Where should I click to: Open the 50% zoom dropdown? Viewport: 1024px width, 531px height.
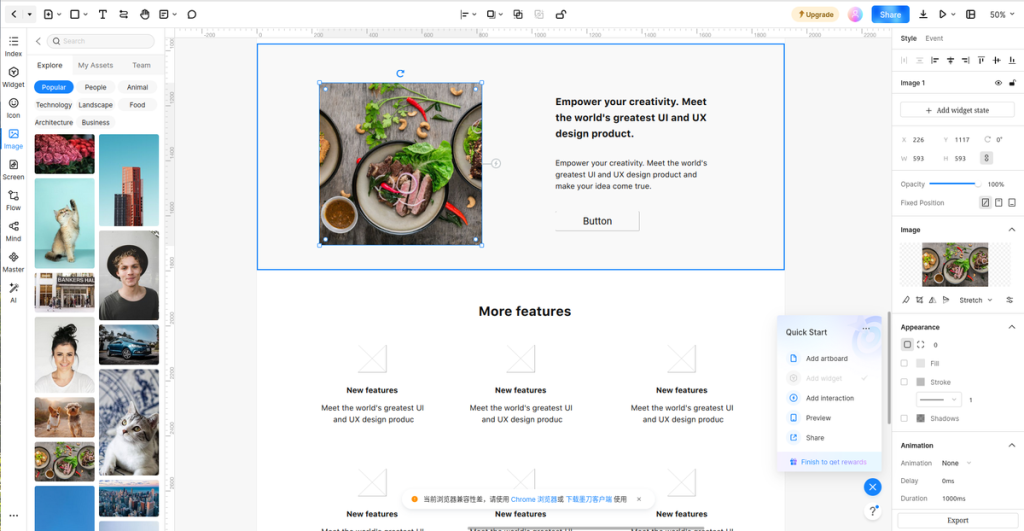(x=1001, y=14)
